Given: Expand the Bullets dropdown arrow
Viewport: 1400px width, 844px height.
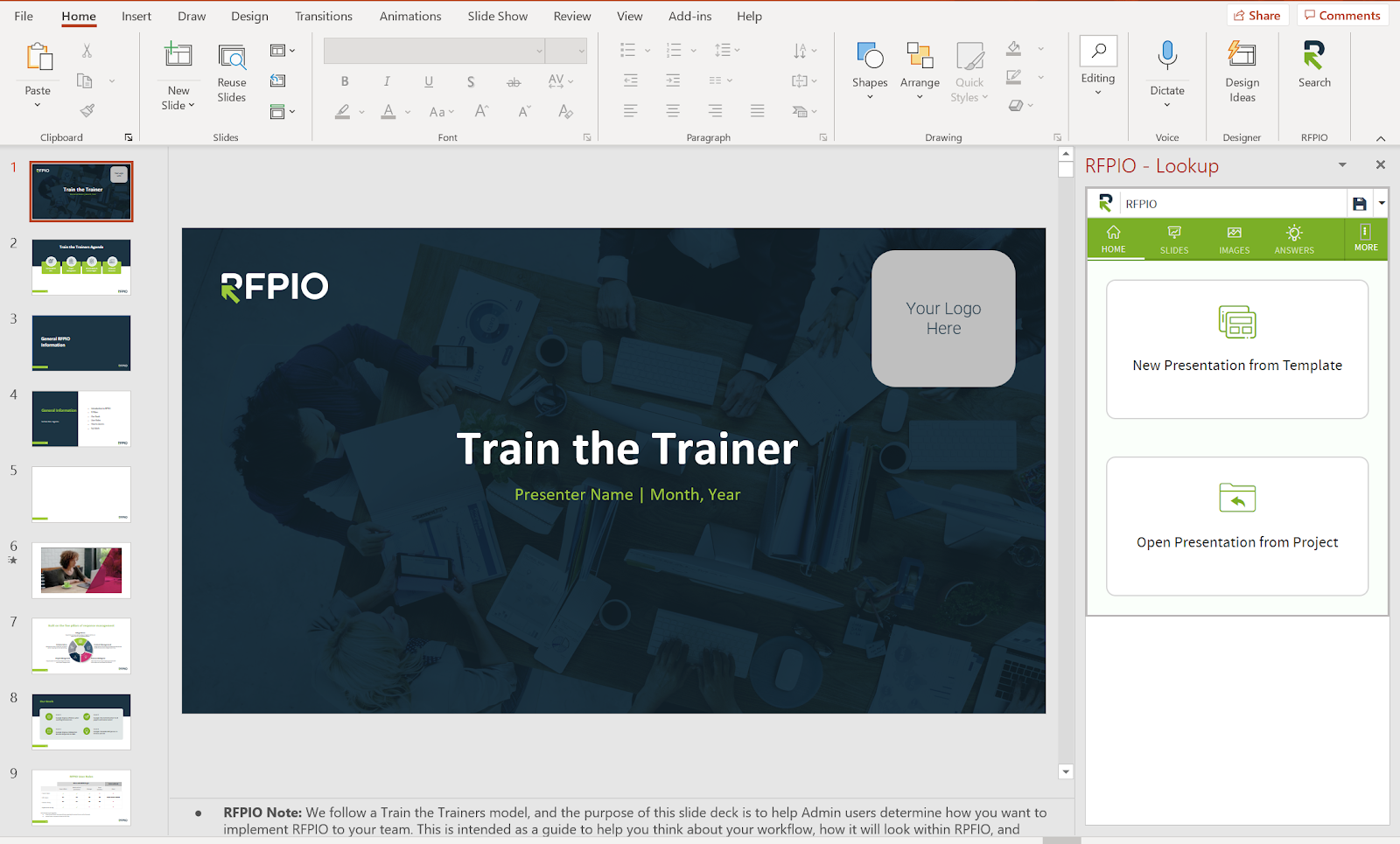Looking at the screenshot, I should point(647,51).
